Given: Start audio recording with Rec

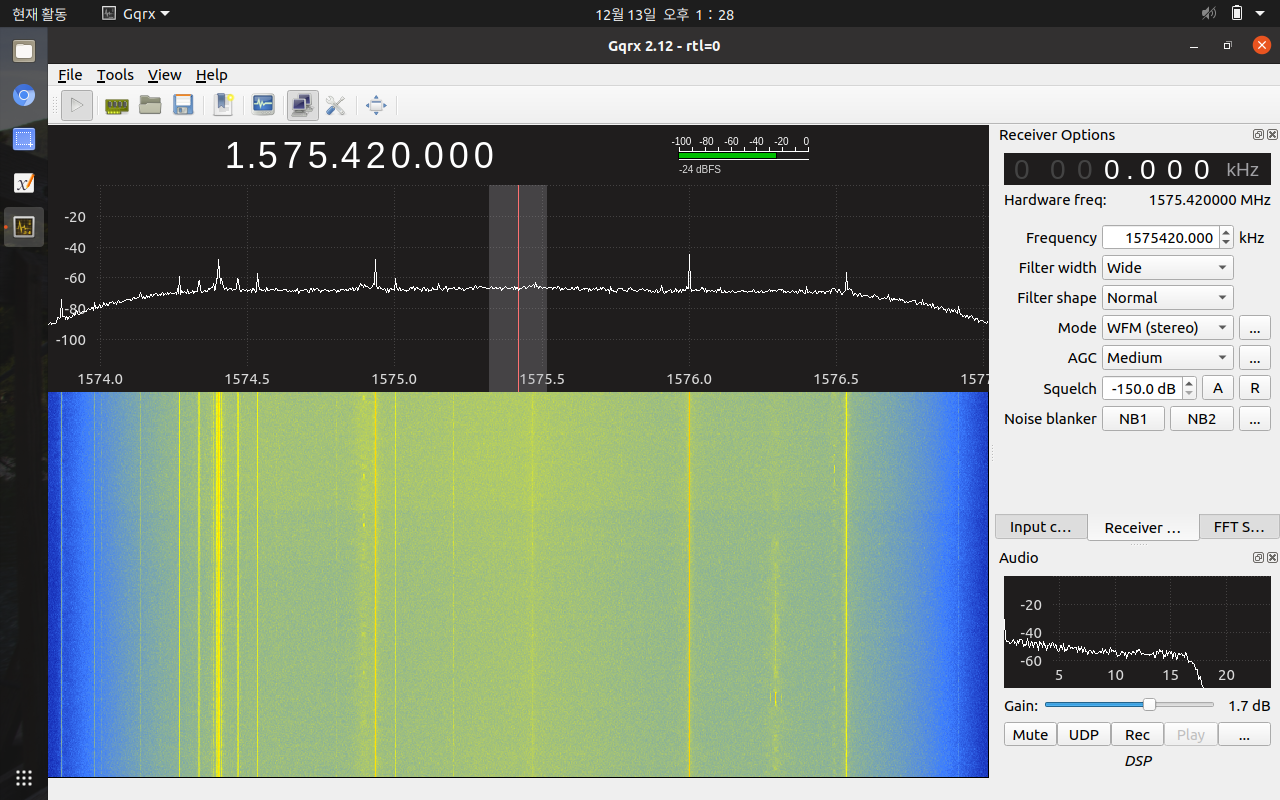Looking at the screenshot, I should click(1137, 735).
